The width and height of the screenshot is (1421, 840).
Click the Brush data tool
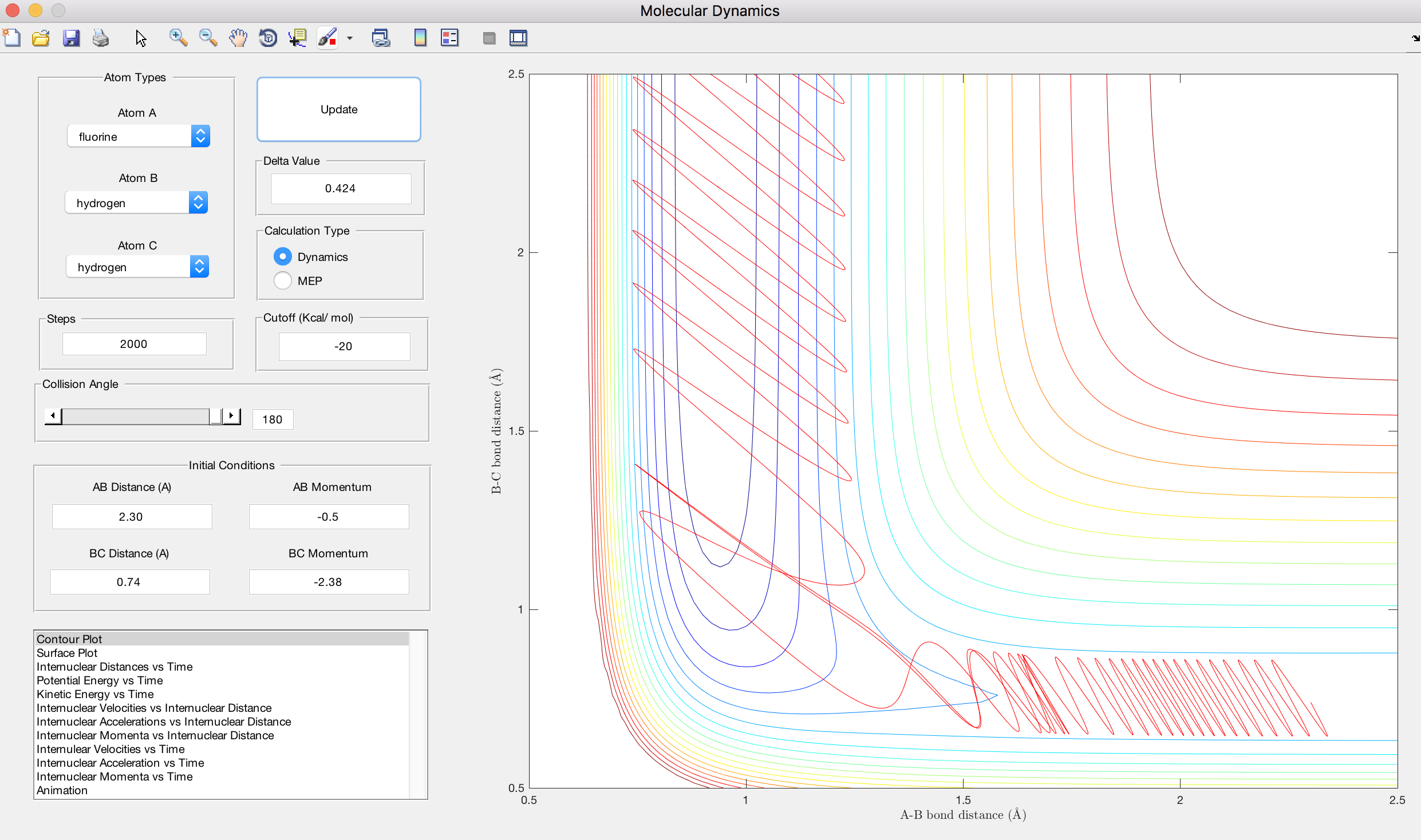327,38
